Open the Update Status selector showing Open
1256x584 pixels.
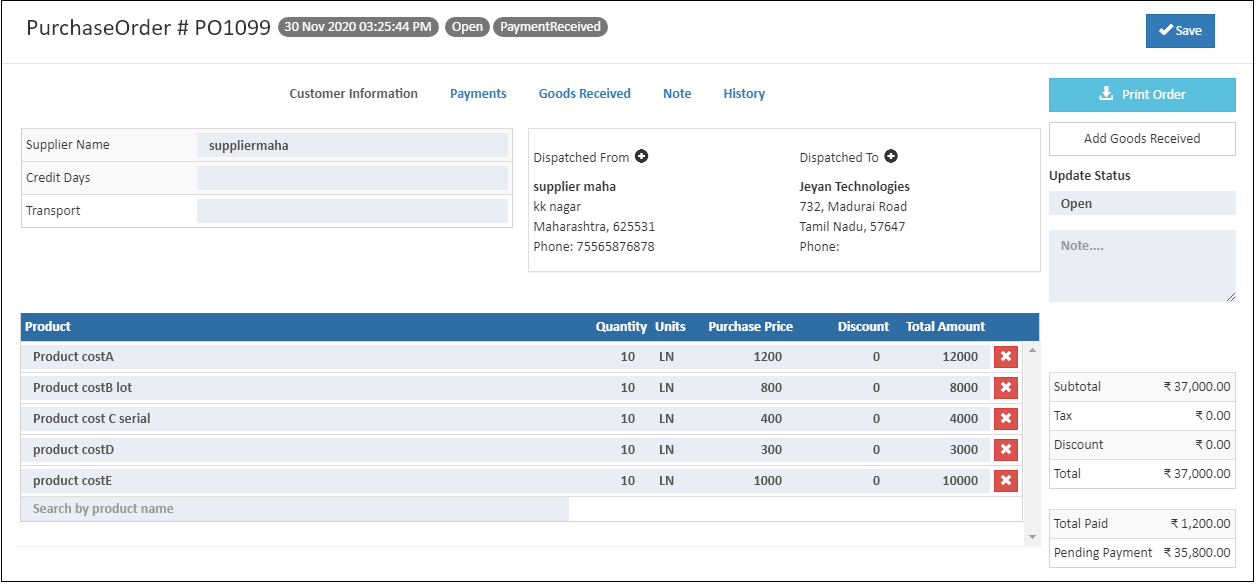click(x=1142, y=203)
